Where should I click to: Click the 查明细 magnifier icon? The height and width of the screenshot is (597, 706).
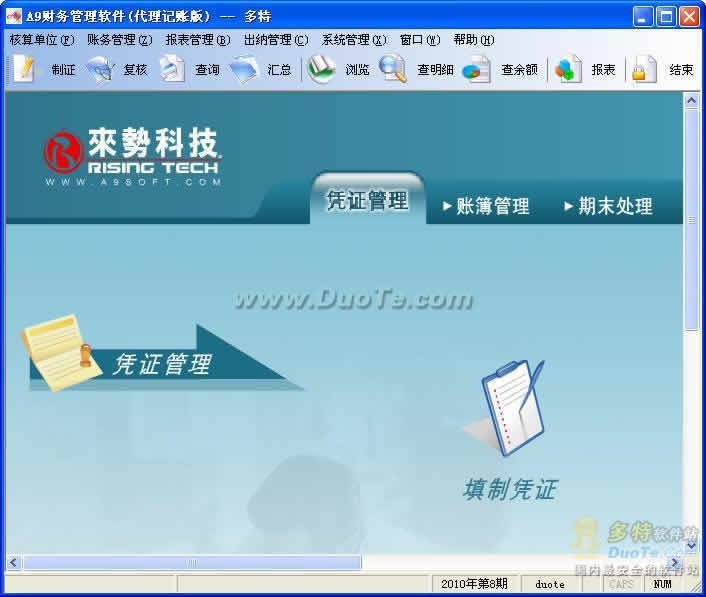(393, 69)
